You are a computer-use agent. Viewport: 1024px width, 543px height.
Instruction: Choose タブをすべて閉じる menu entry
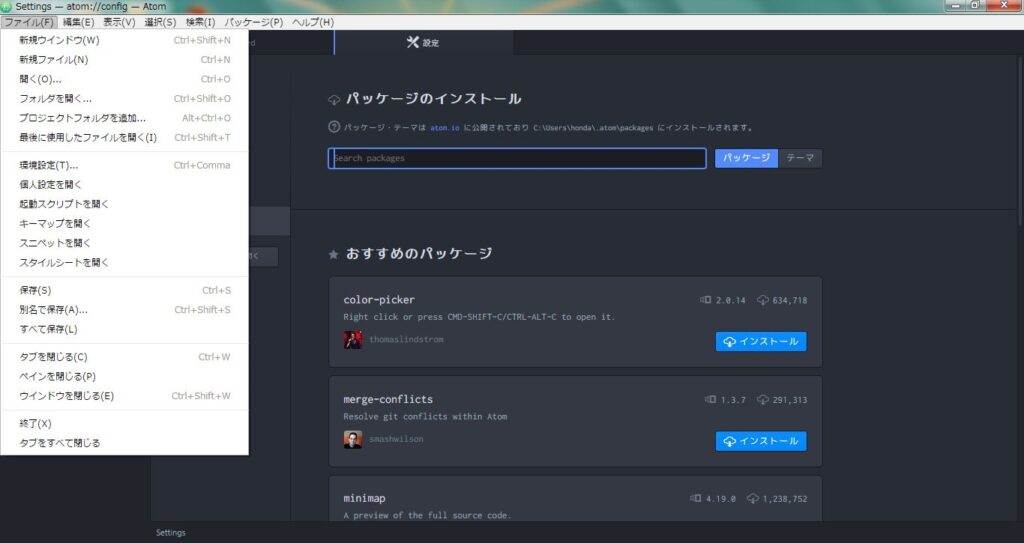click(x=125, y=443)
